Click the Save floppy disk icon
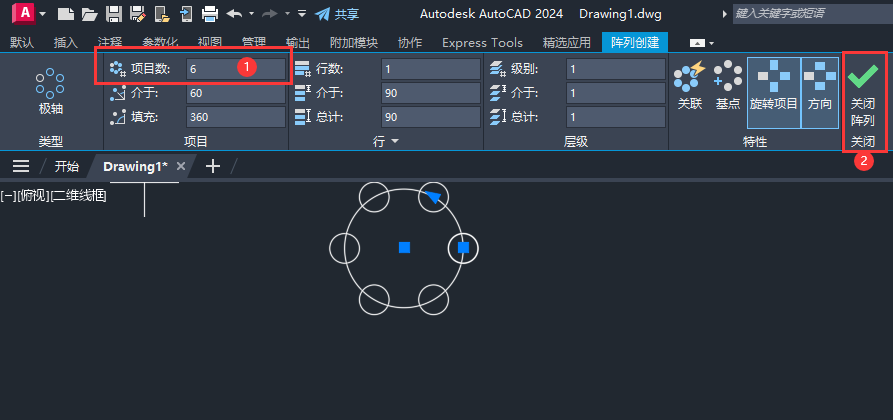The width and height of the screenshot is (893, 420). tap(114, 14)
